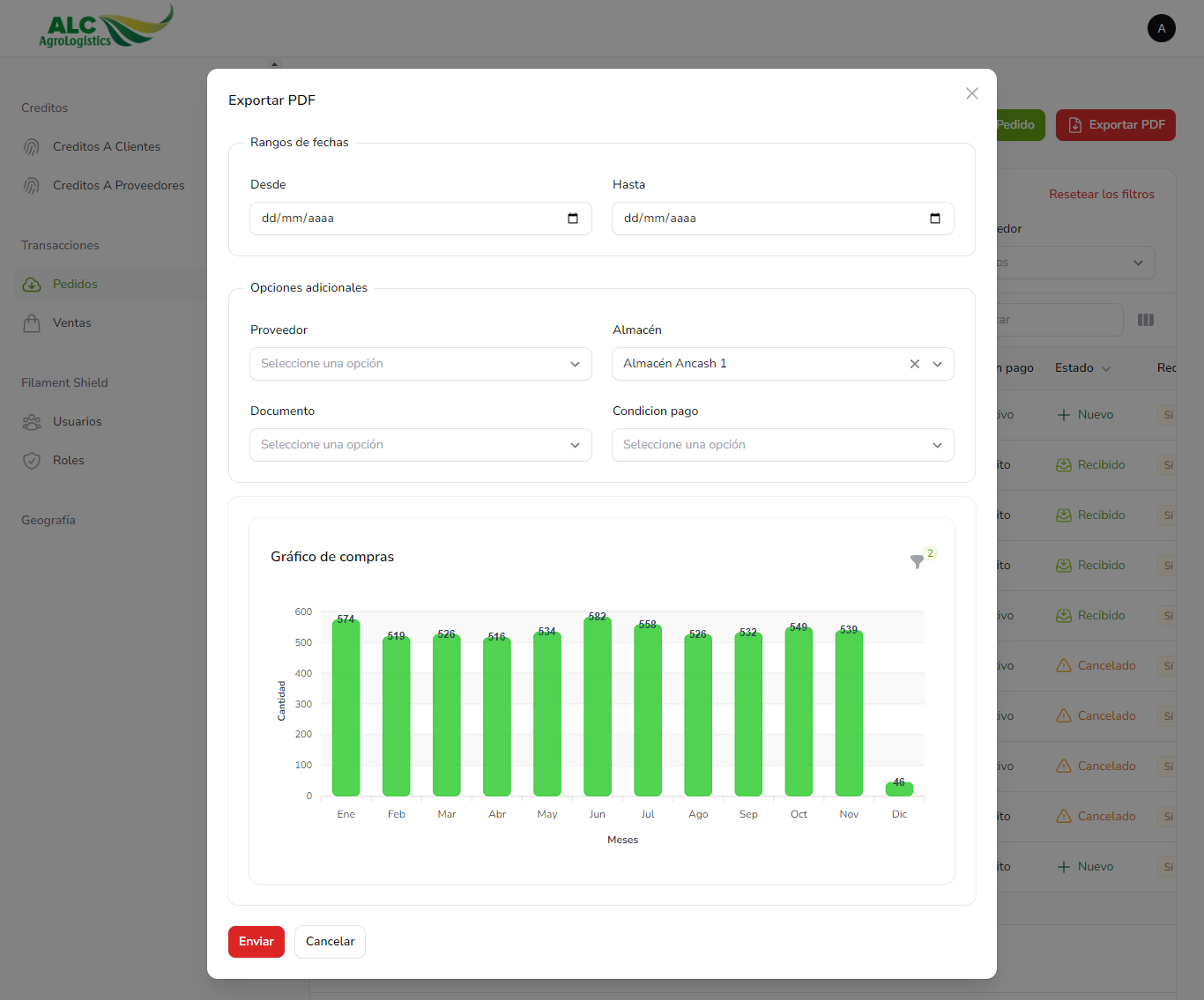
Task: Click the user avatar in top bar
Action: tap(1161, 28)
